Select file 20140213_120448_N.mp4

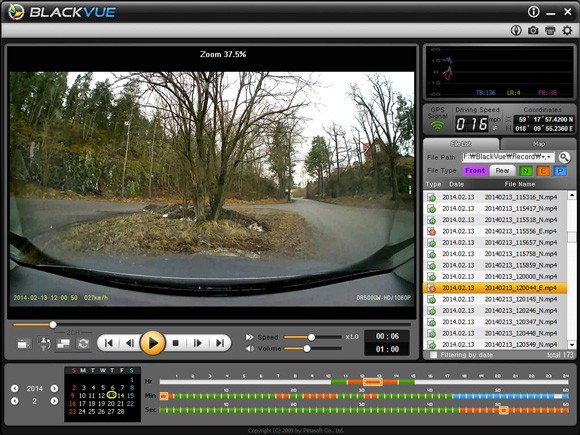tap(495, 333)
